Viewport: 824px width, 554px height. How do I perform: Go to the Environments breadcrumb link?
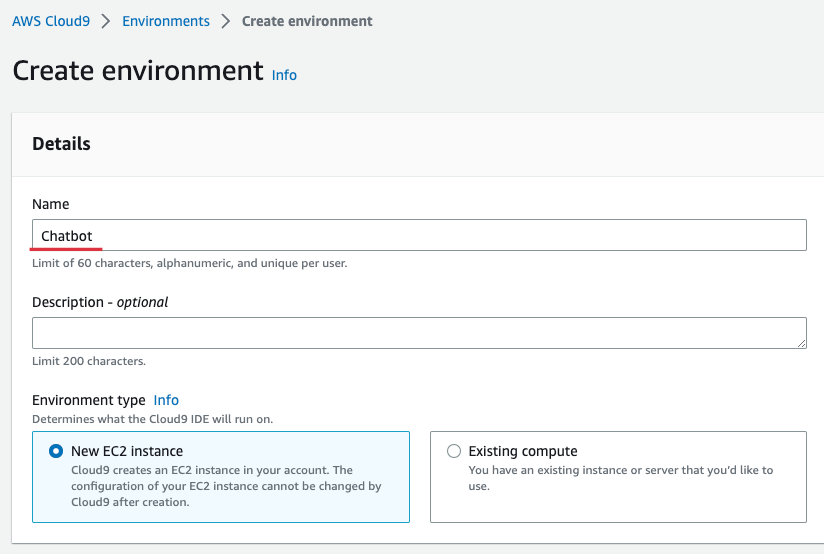(x=166, y=21)
